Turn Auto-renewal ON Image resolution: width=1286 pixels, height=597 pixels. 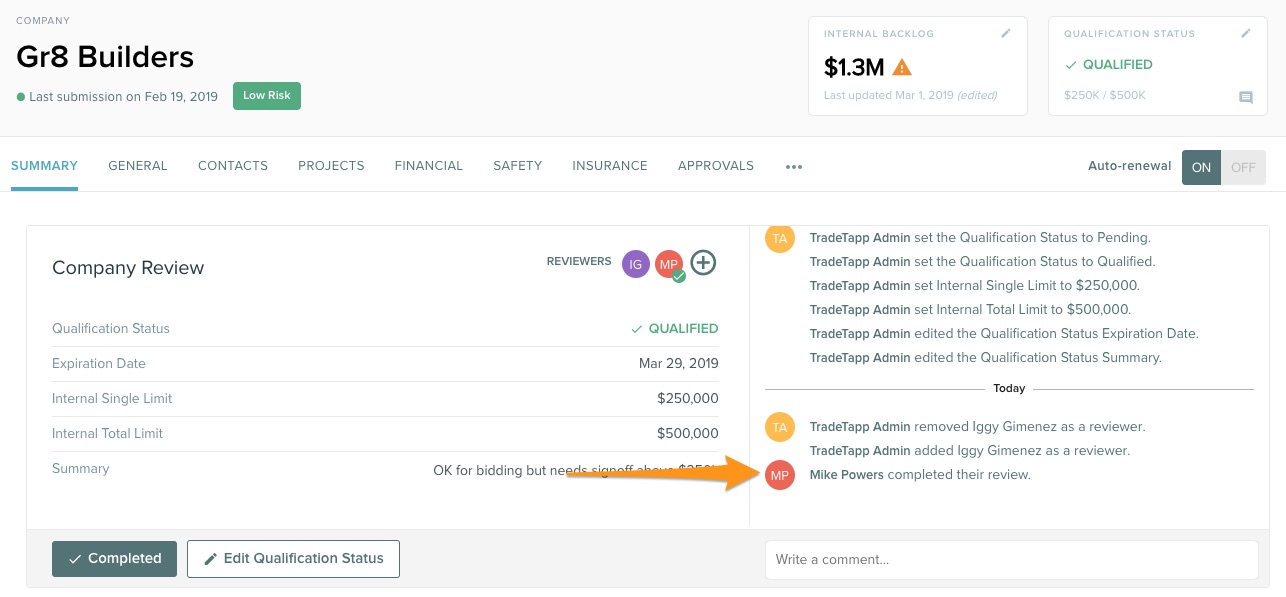click(1201, 167)
